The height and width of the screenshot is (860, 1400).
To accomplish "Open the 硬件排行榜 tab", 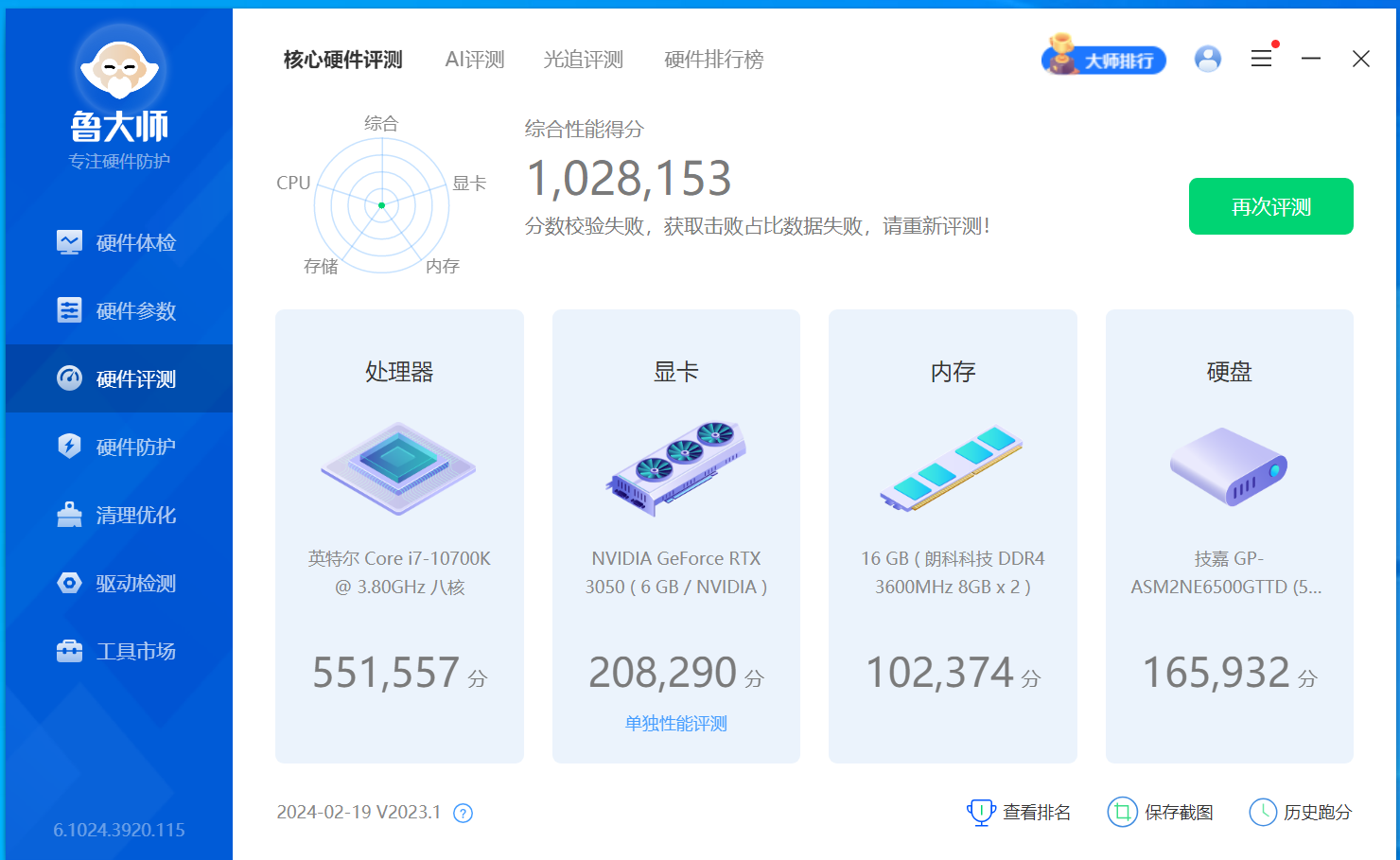I will click(713, 60).
